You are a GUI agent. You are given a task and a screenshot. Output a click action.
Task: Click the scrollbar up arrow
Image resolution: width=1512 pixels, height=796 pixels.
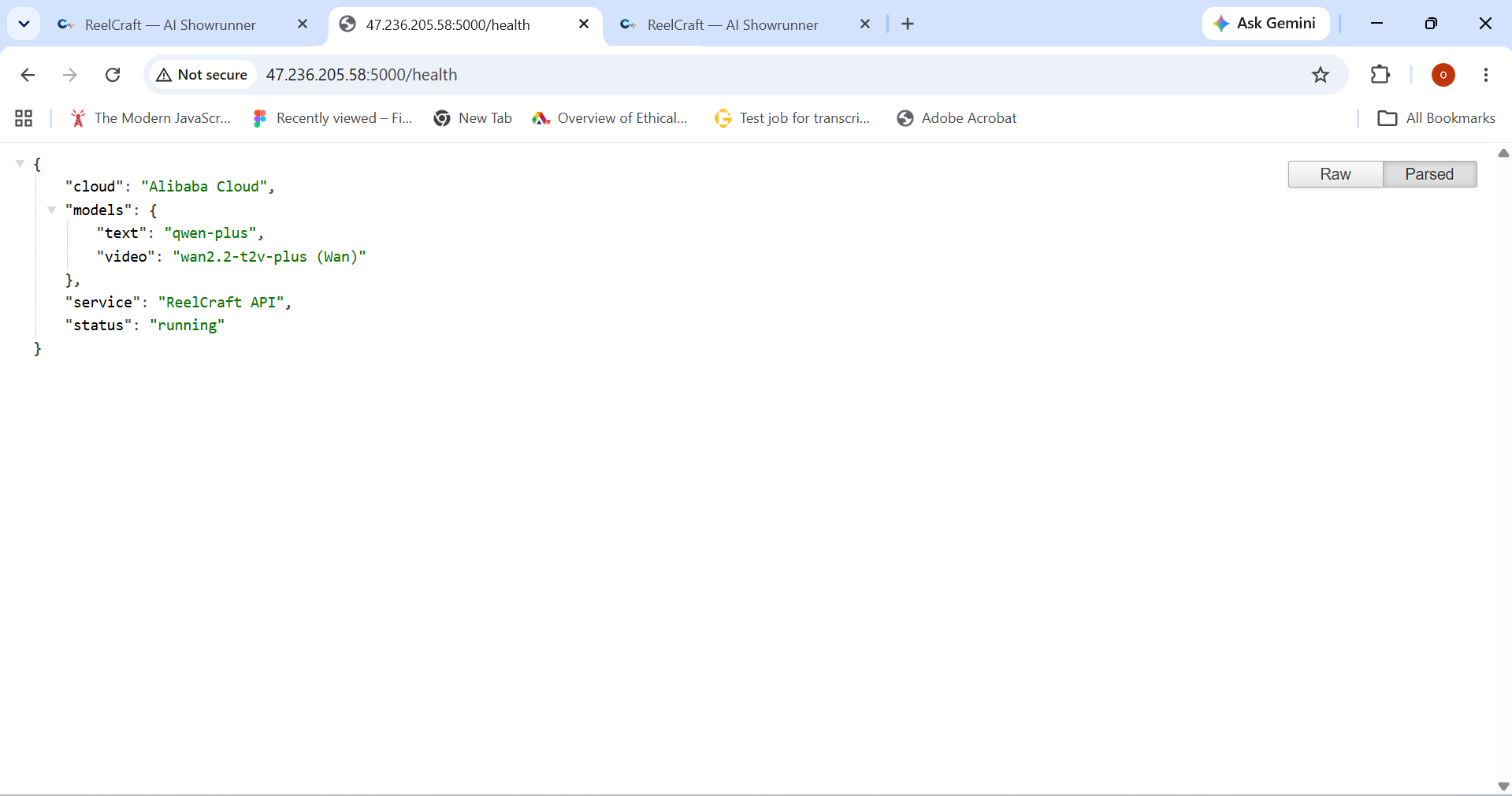click(1503, 153)
